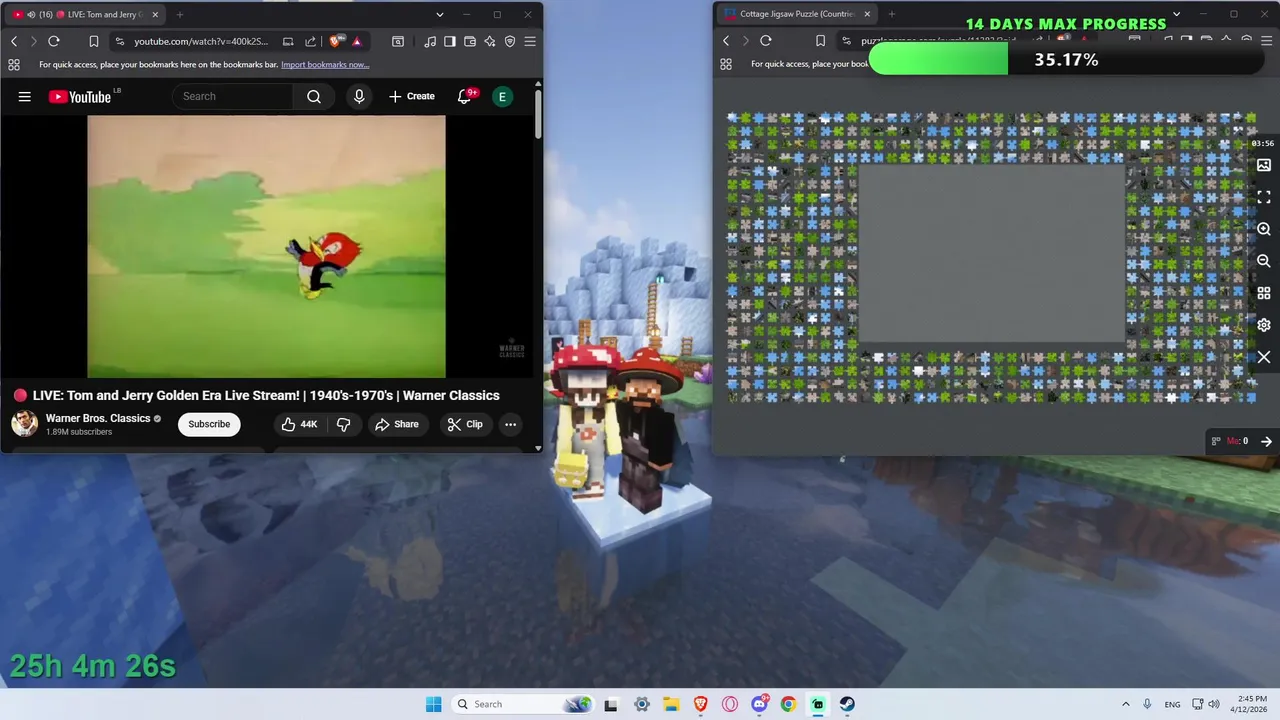Screen dimensions: 1280x720
Task: Open Brave main menu in YouTube window
Action: [530, 41]
